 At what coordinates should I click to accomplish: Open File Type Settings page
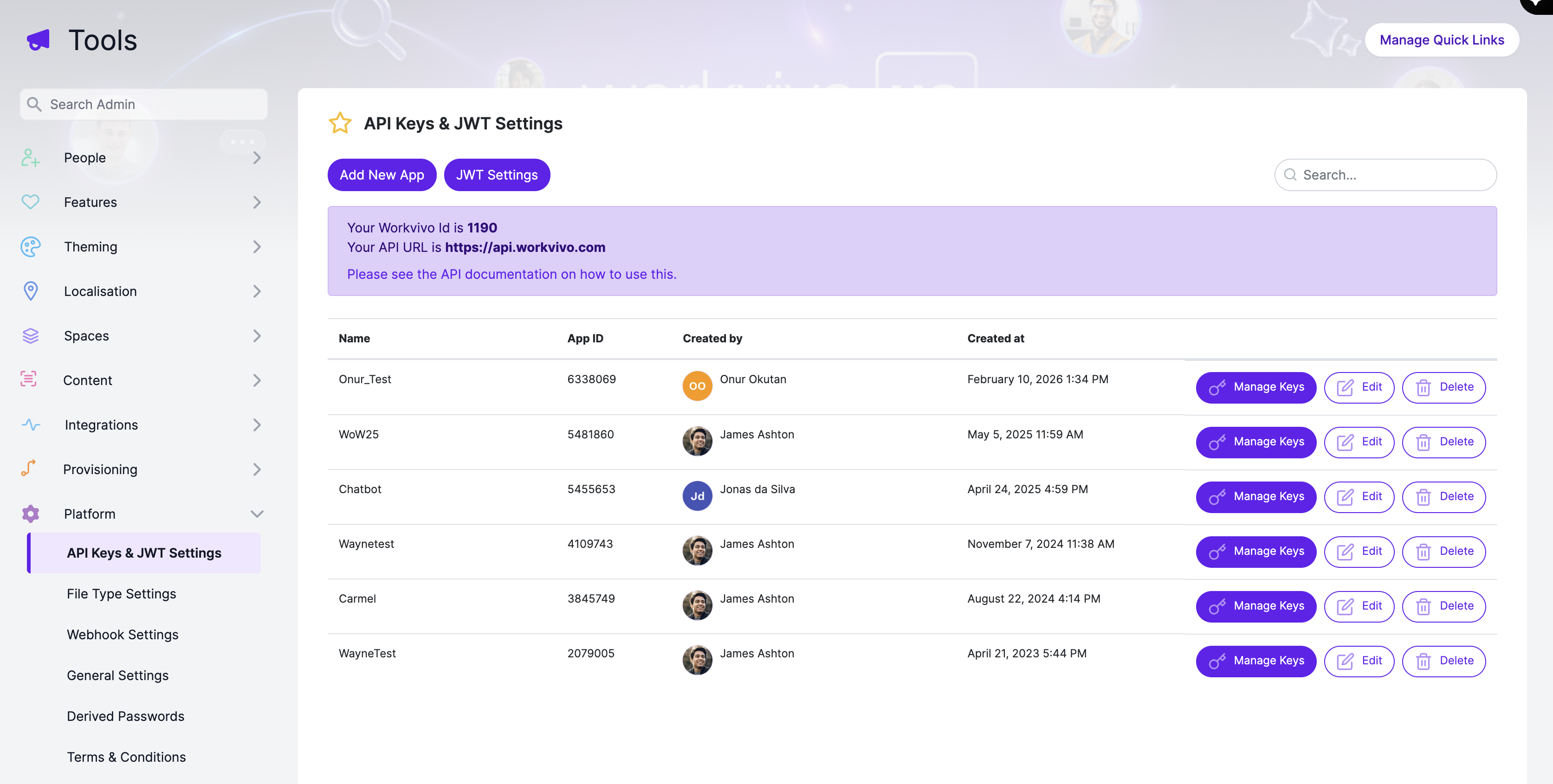(121, 594)
